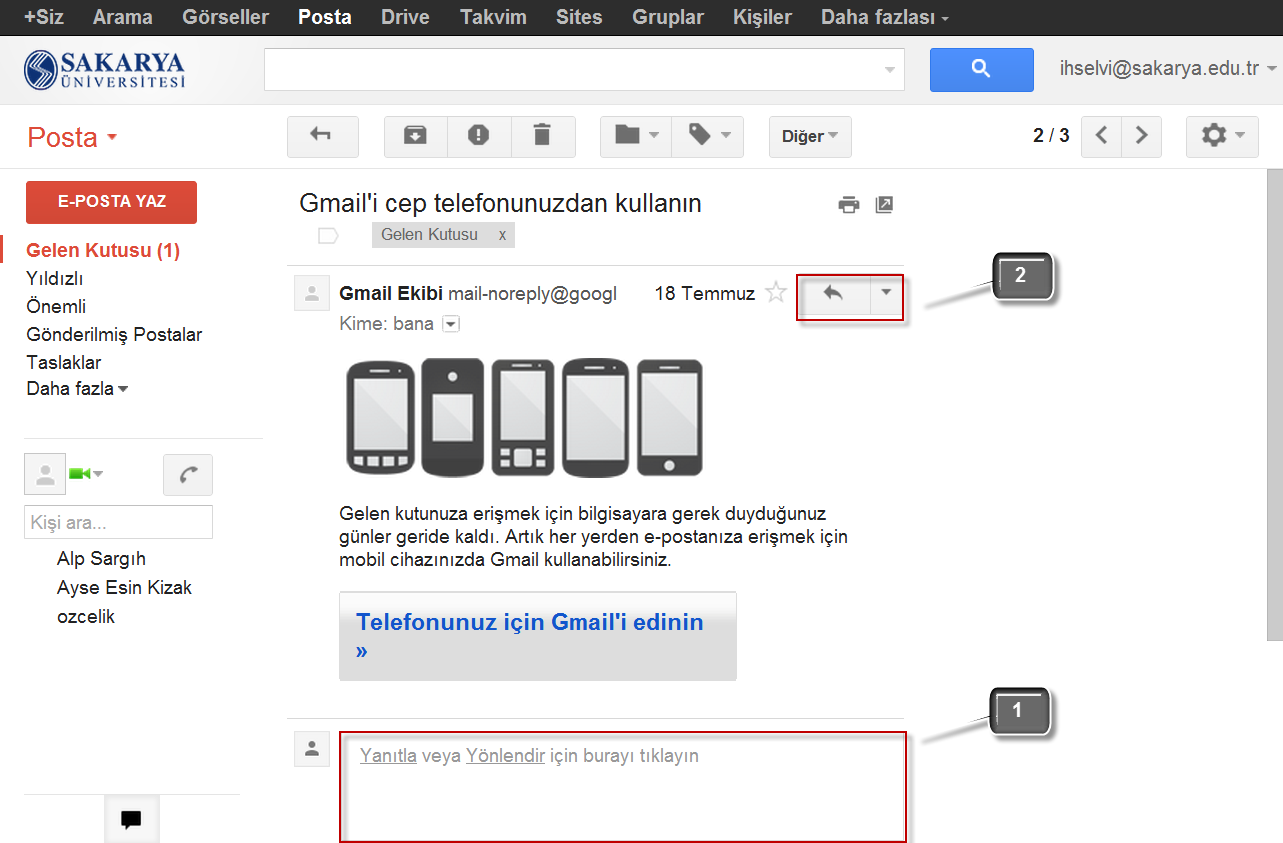The height and width of the screenshot is (843, 1283).
Task: Go to the older message with the right chevron
Action: [x=1142, y=137]
